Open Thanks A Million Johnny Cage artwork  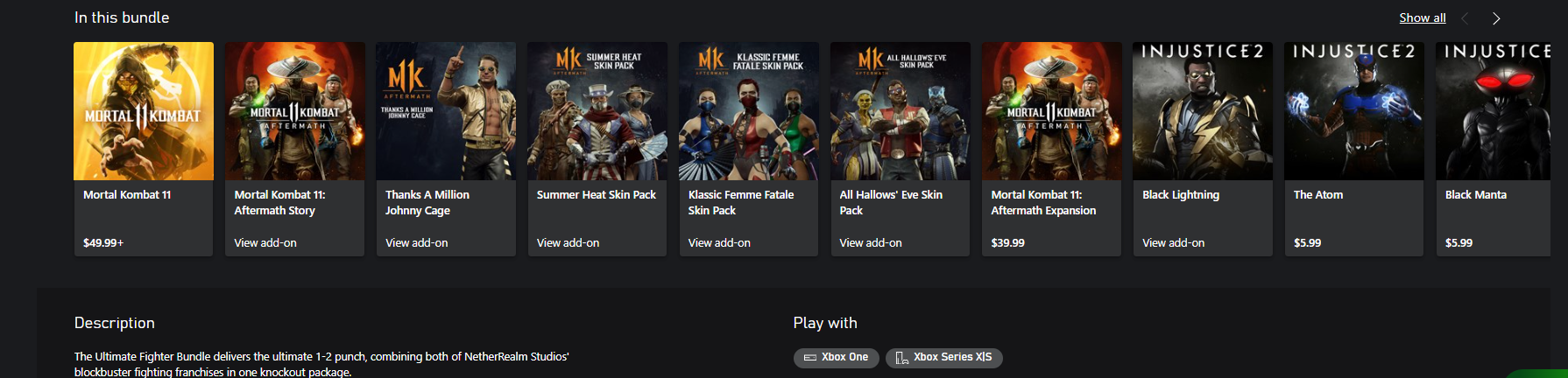point(446,111)
